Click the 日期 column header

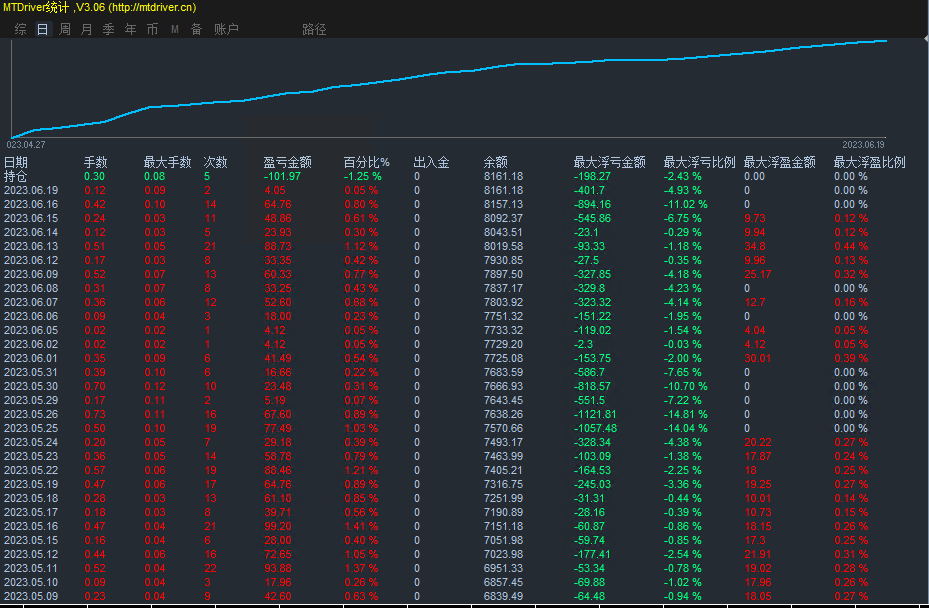coord(16,162)
